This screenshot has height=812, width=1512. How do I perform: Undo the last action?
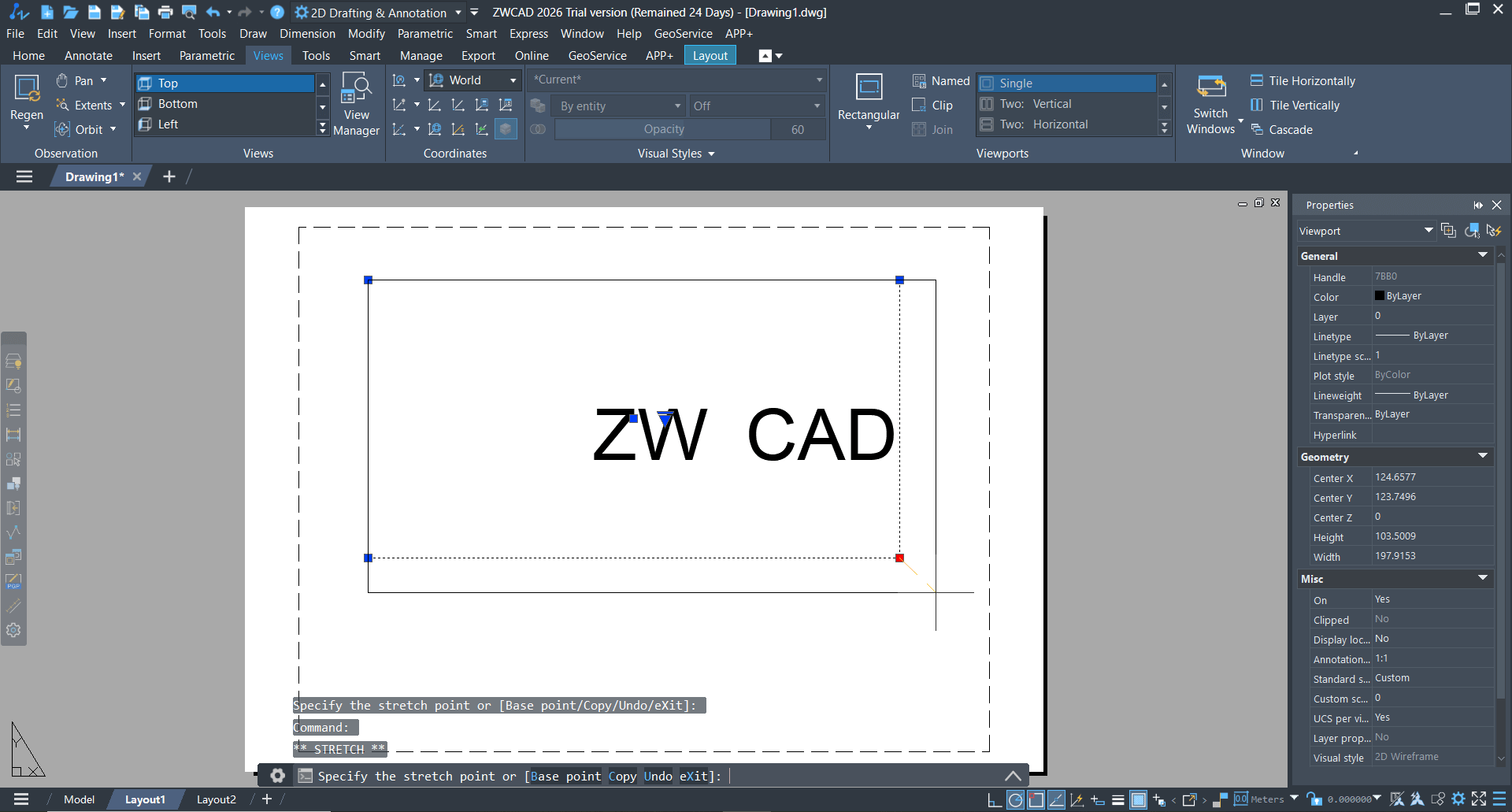point(213,12)
